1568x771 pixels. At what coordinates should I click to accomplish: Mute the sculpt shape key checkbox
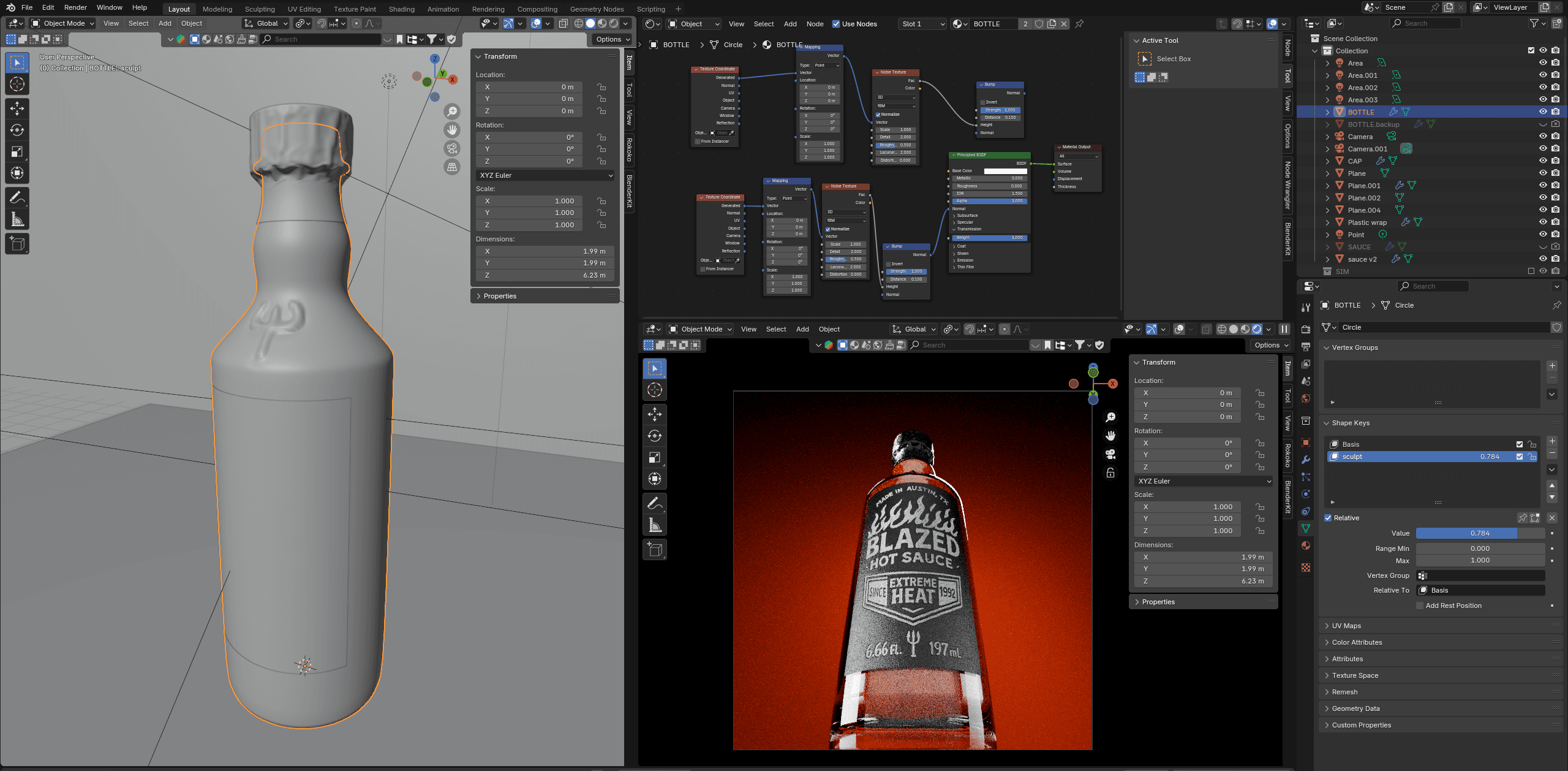pyautogui.click(x=1520, y=457)
